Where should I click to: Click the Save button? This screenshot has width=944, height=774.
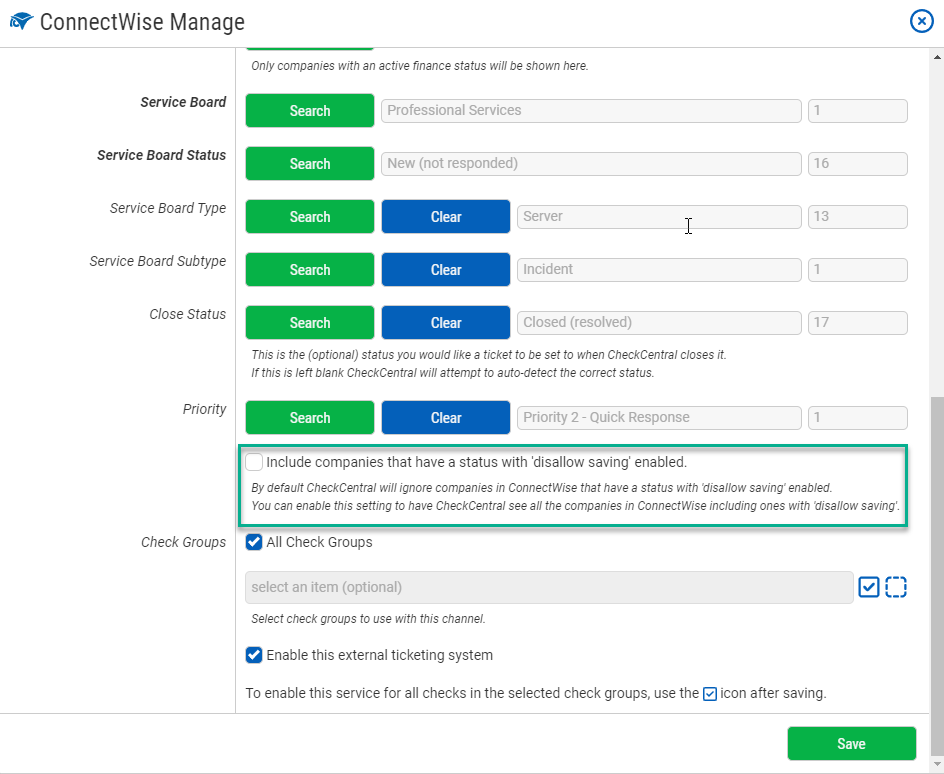click(x=850, y=743)
